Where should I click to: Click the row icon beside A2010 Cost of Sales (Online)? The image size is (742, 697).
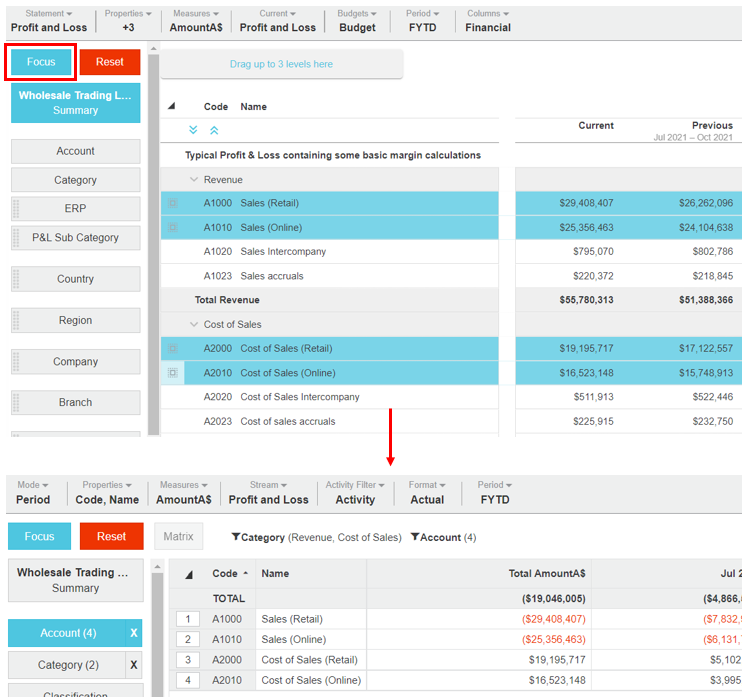coord(172,373)
